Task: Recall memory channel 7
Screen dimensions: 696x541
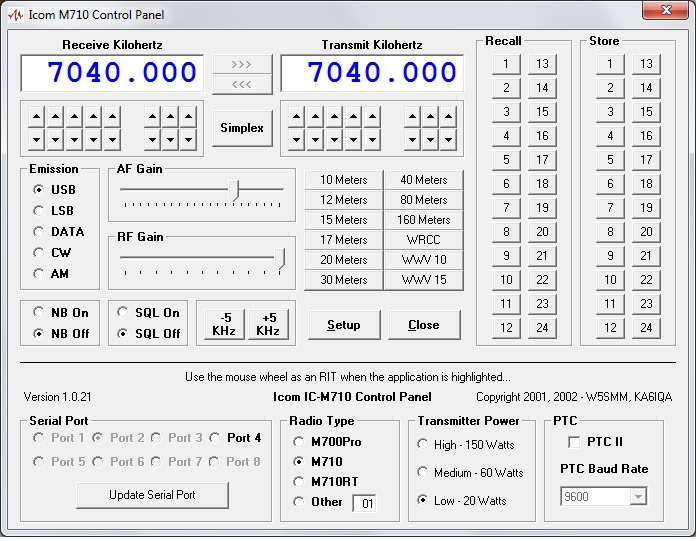Action: pos(506,208)
